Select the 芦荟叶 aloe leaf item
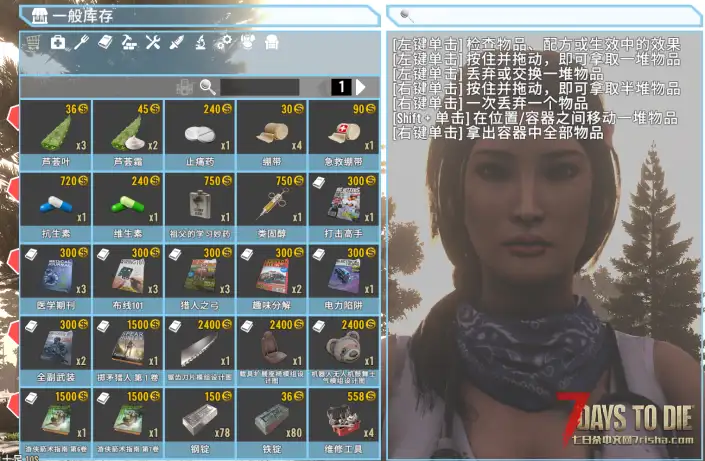Viewport: 705px width, 461px height. [56, 135]
